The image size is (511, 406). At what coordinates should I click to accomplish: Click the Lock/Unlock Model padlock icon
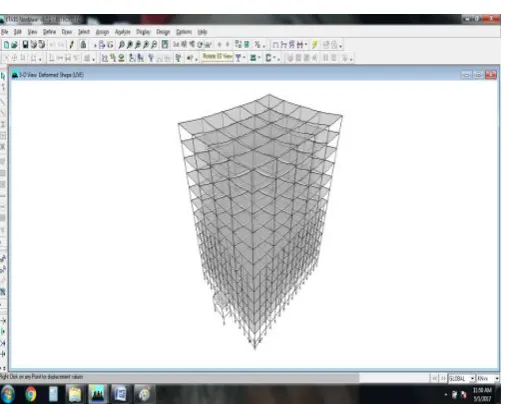(x=83, y=44)
